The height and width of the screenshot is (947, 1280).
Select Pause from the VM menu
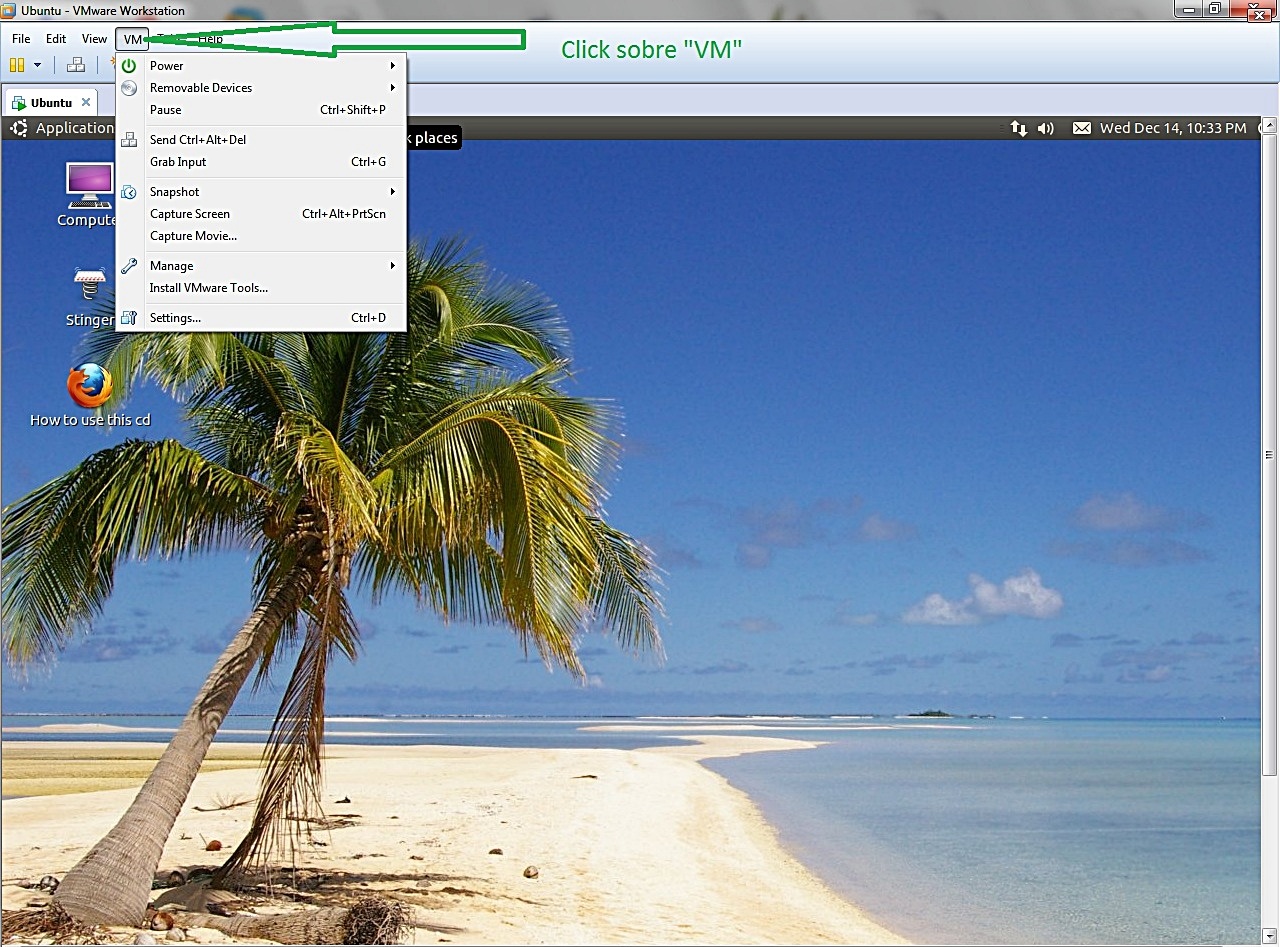pos(165,110)
